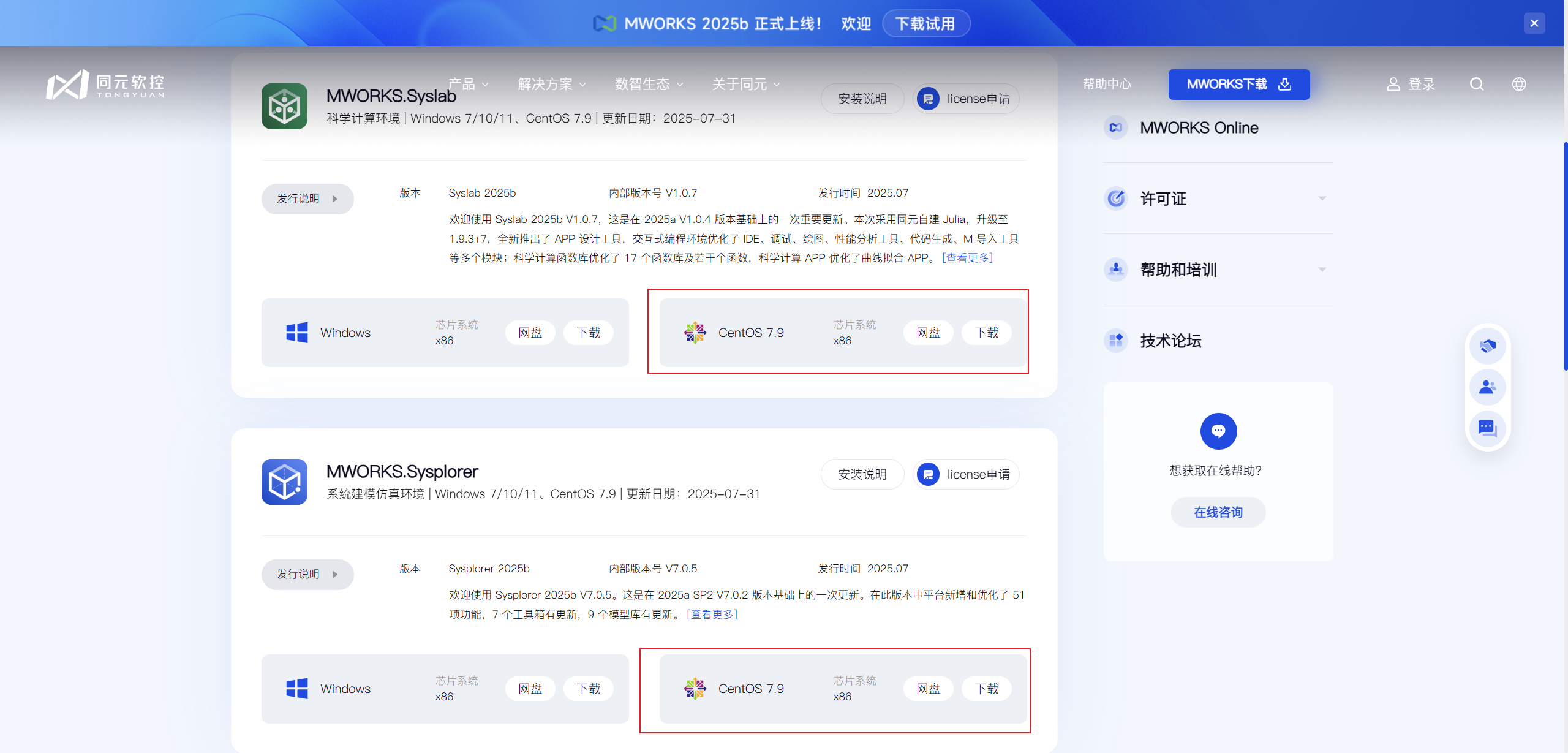1568x753 pixels.
Task: Open 技术论坛 sidebar link
Action: click(1171, 341)
